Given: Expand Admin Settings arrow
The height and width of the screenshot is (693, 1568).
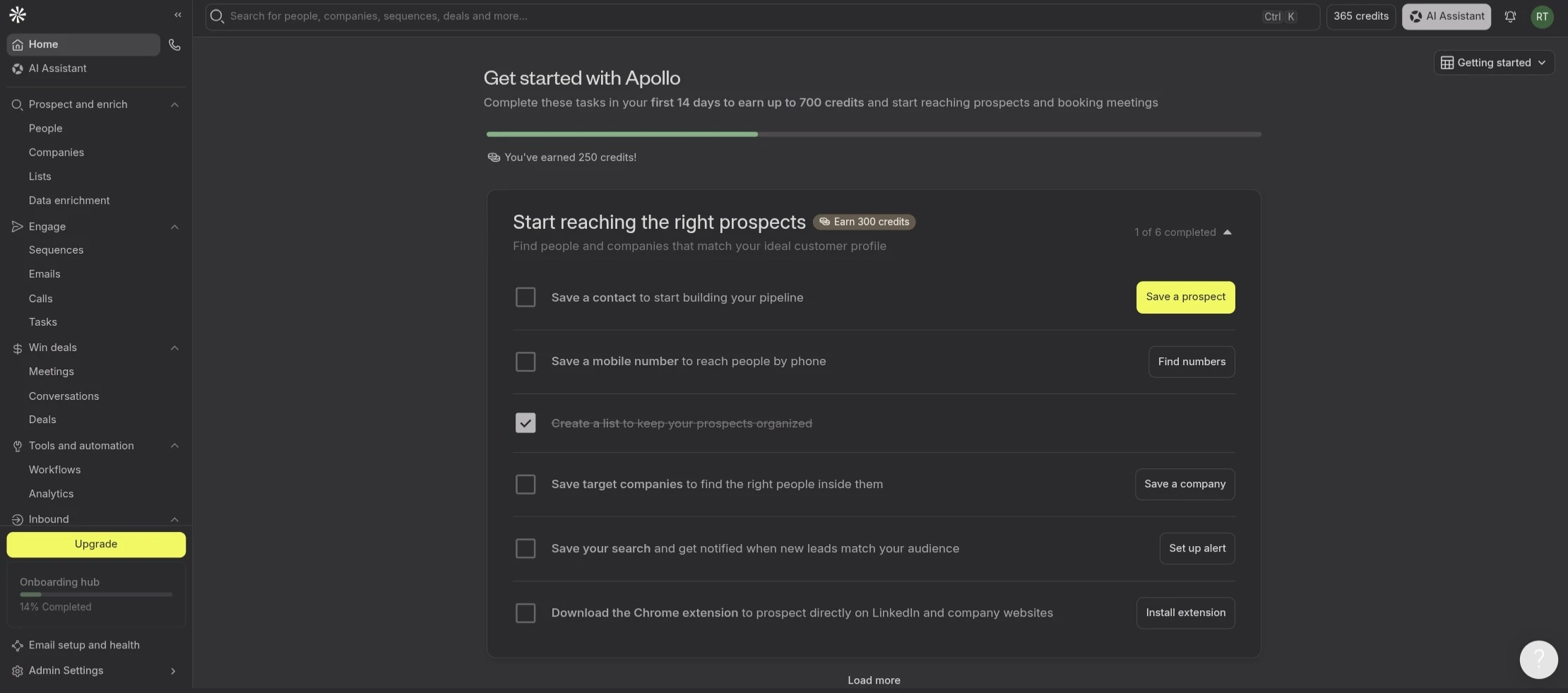Looking at the screenshot, I should [x=173, y=670].
